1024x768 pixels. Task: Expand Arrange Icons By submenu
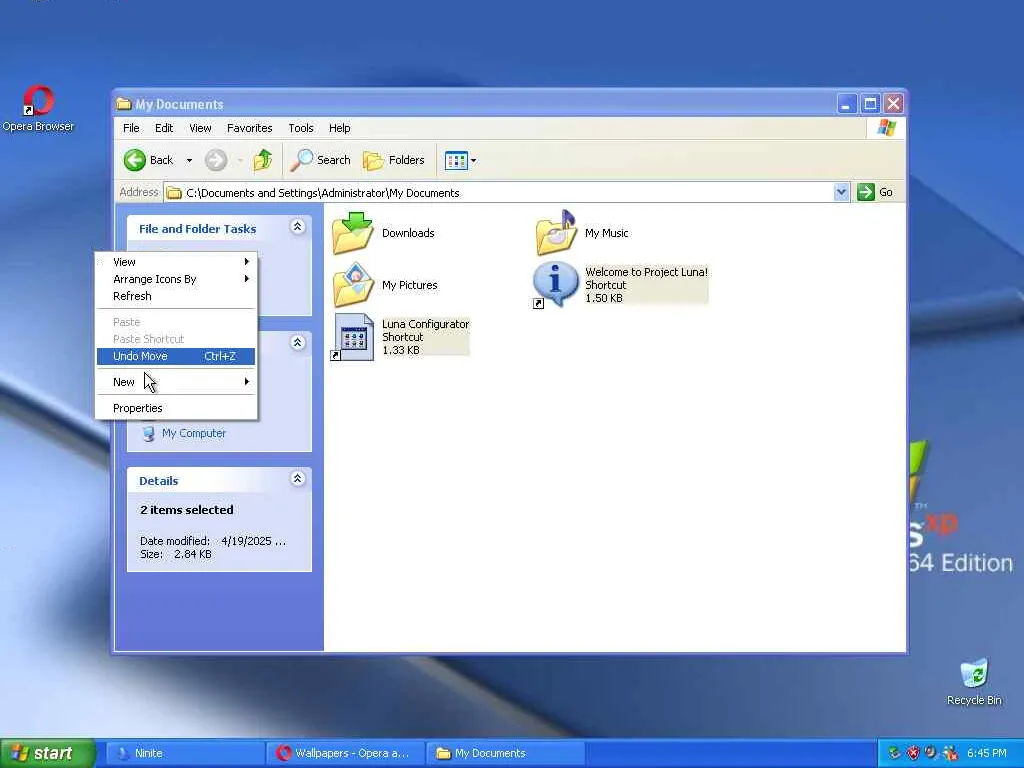176,279
